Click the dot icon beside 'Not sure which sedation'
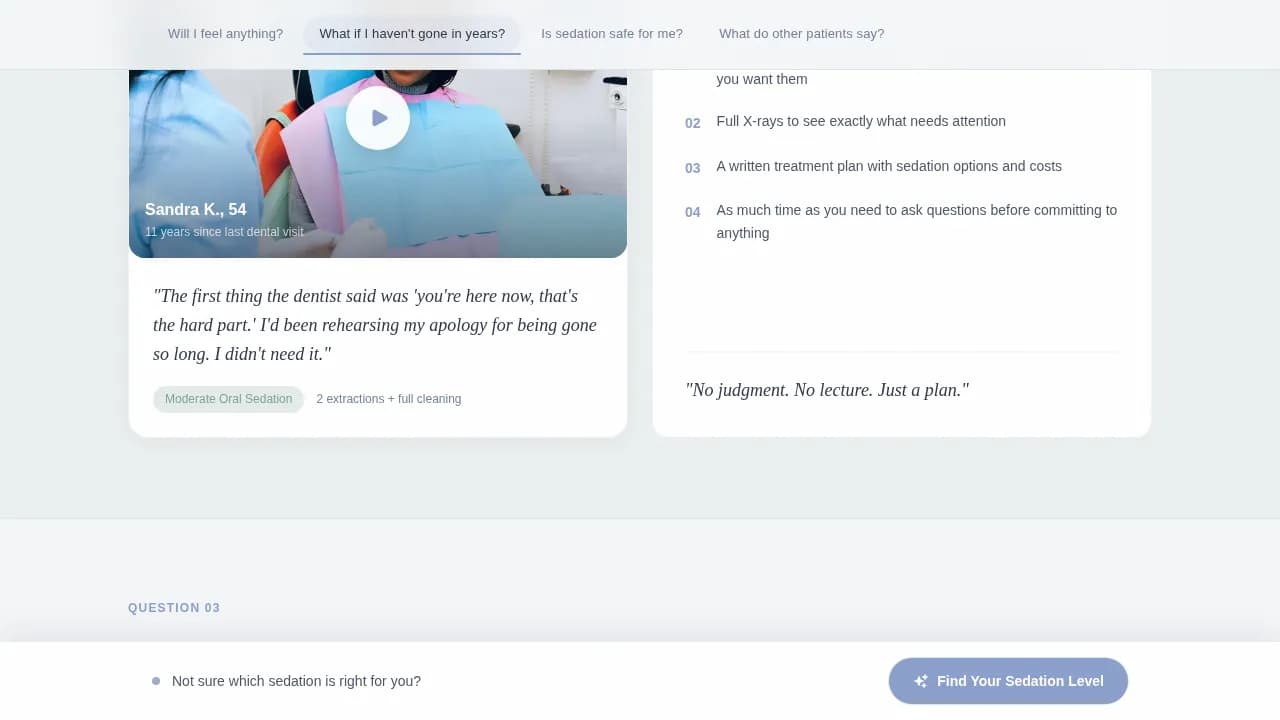This screenshot has width=1280, height=720. [156, 681]
